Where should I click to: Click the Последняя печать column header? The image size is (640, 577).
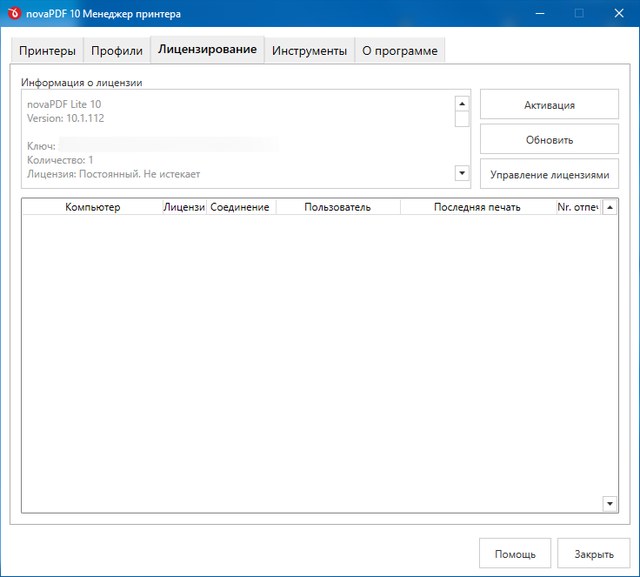477,207
